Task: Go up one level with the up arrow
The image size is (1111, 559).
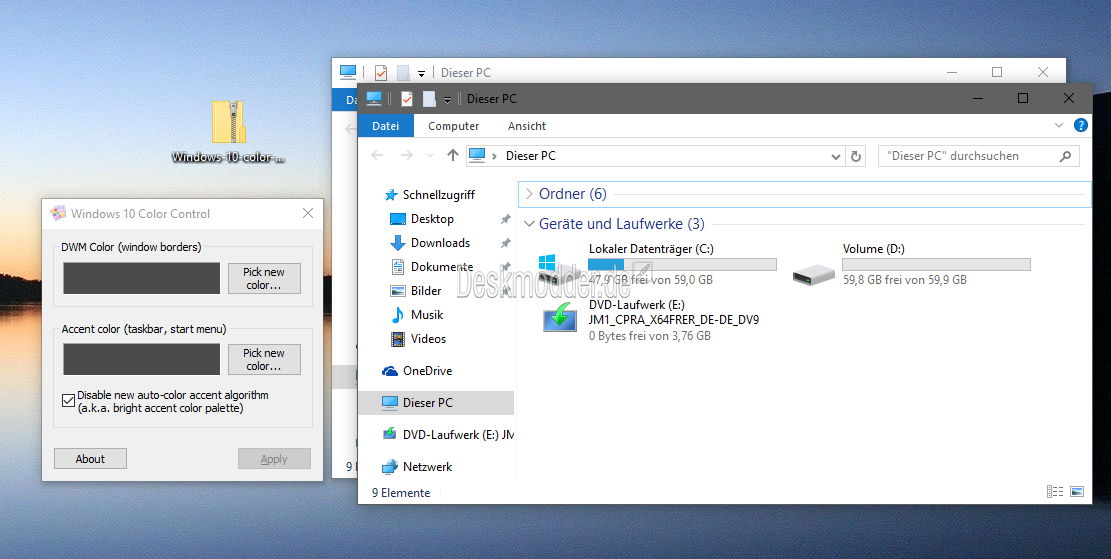Action: [453, 156]
